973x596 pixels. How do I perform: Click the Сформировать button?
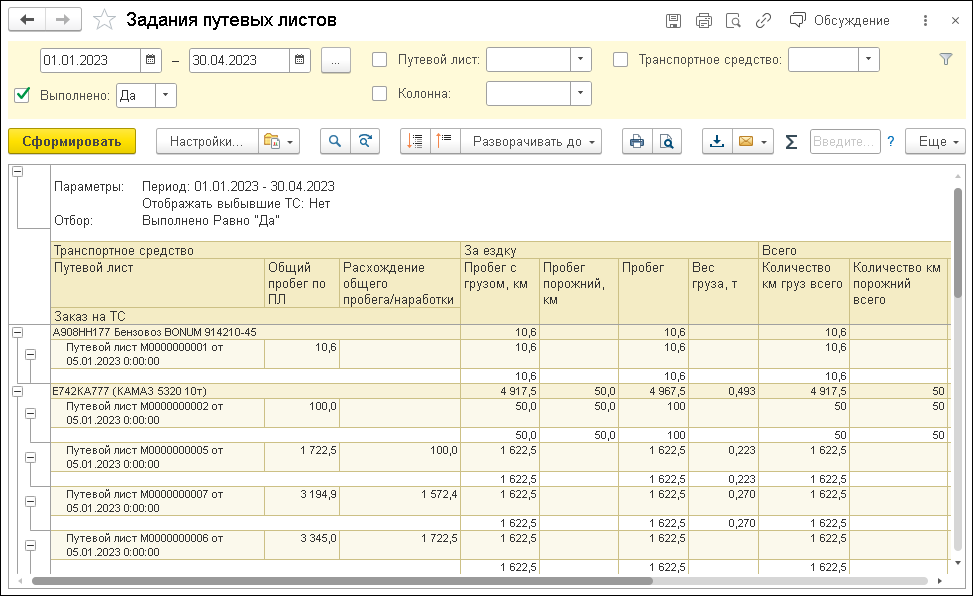[72, 142]
